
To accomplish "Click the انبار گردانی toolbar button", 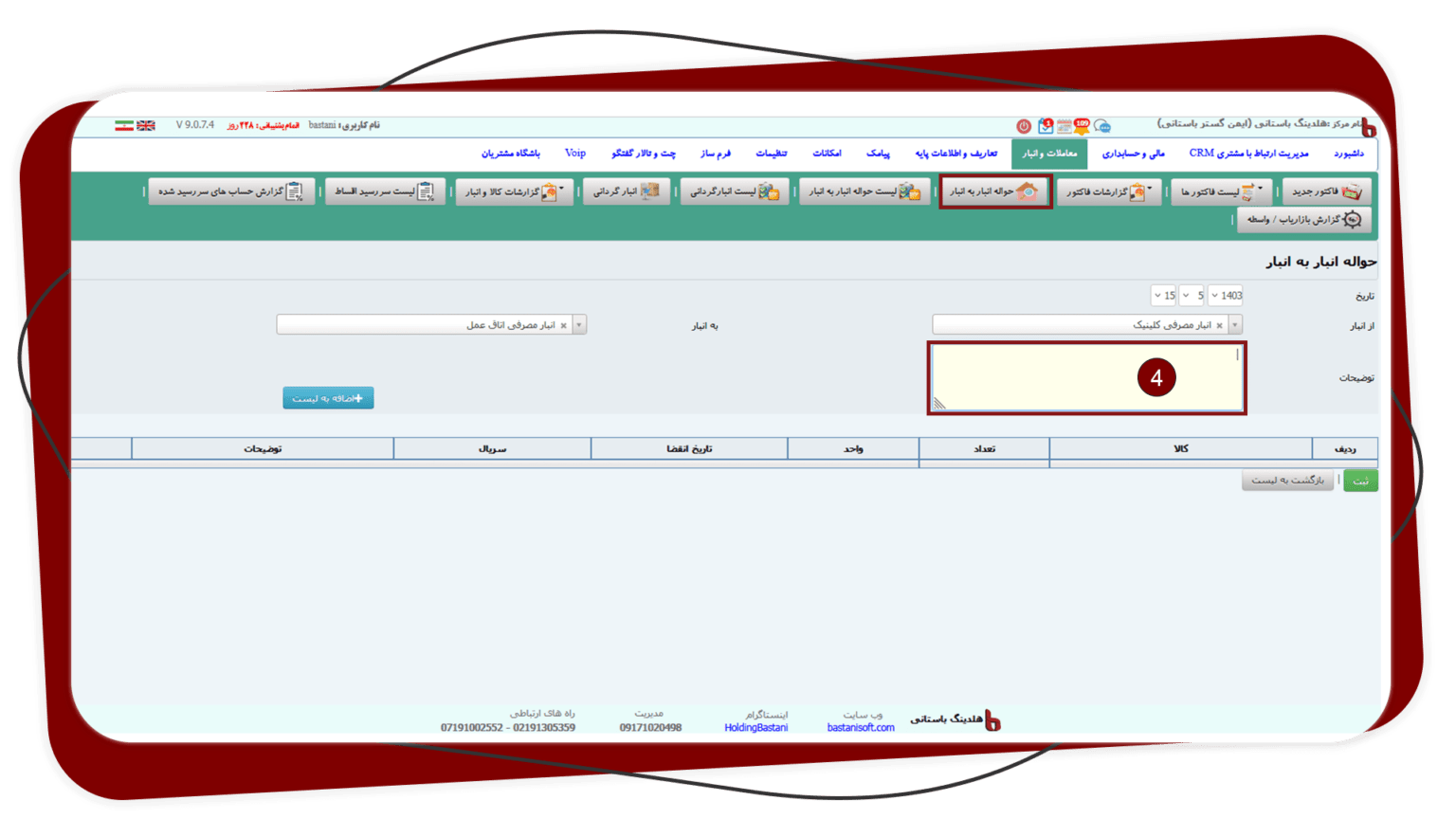I will click(626, 191).
